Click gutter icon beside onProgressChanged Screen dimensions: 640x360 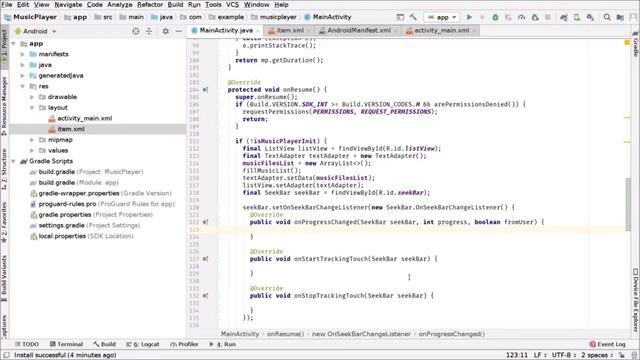click(x=205, y=222)
